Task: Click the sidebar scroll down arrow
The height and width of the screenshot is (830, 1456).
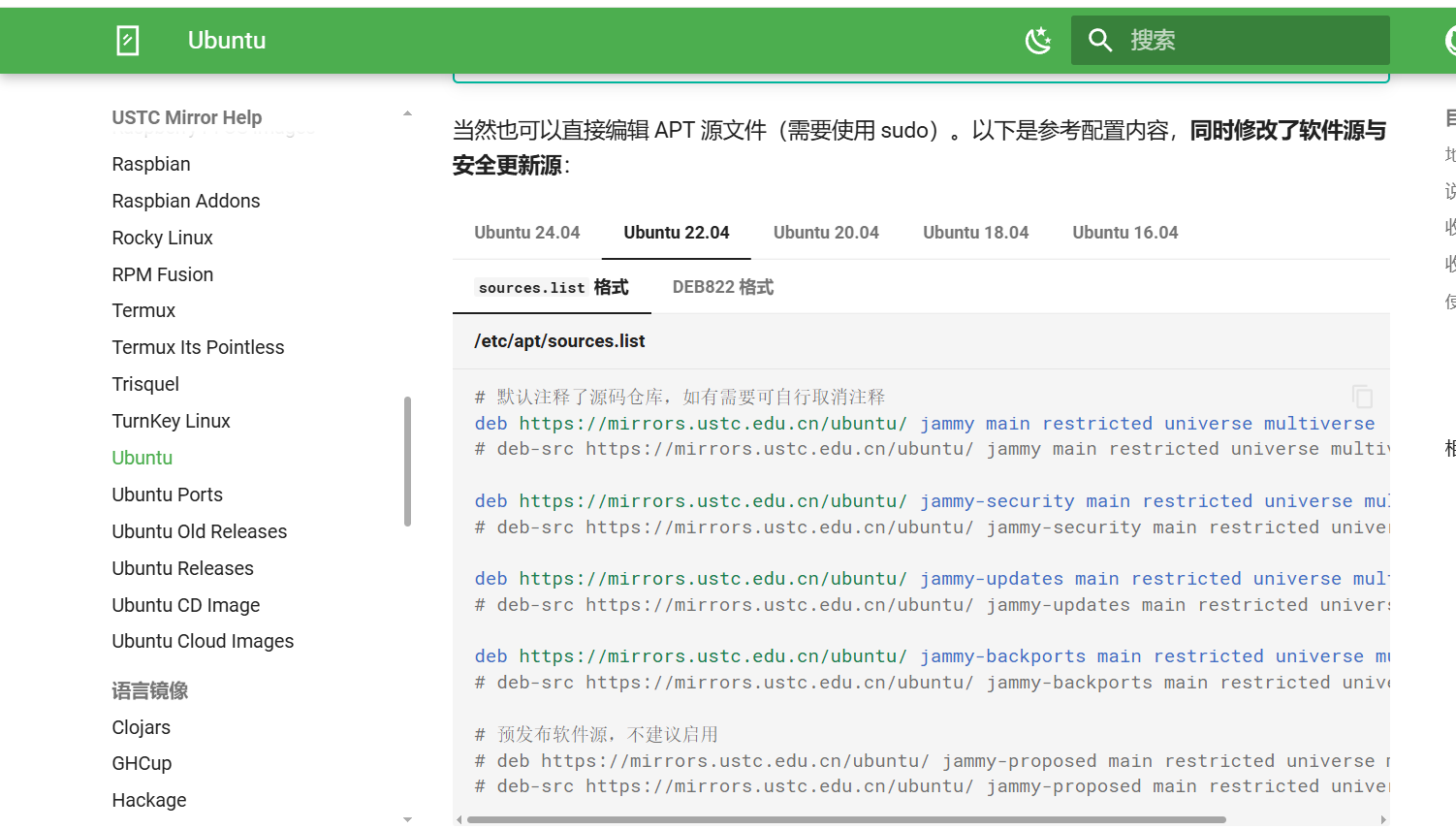Action: pyautogui.click(x=407, y=819)
